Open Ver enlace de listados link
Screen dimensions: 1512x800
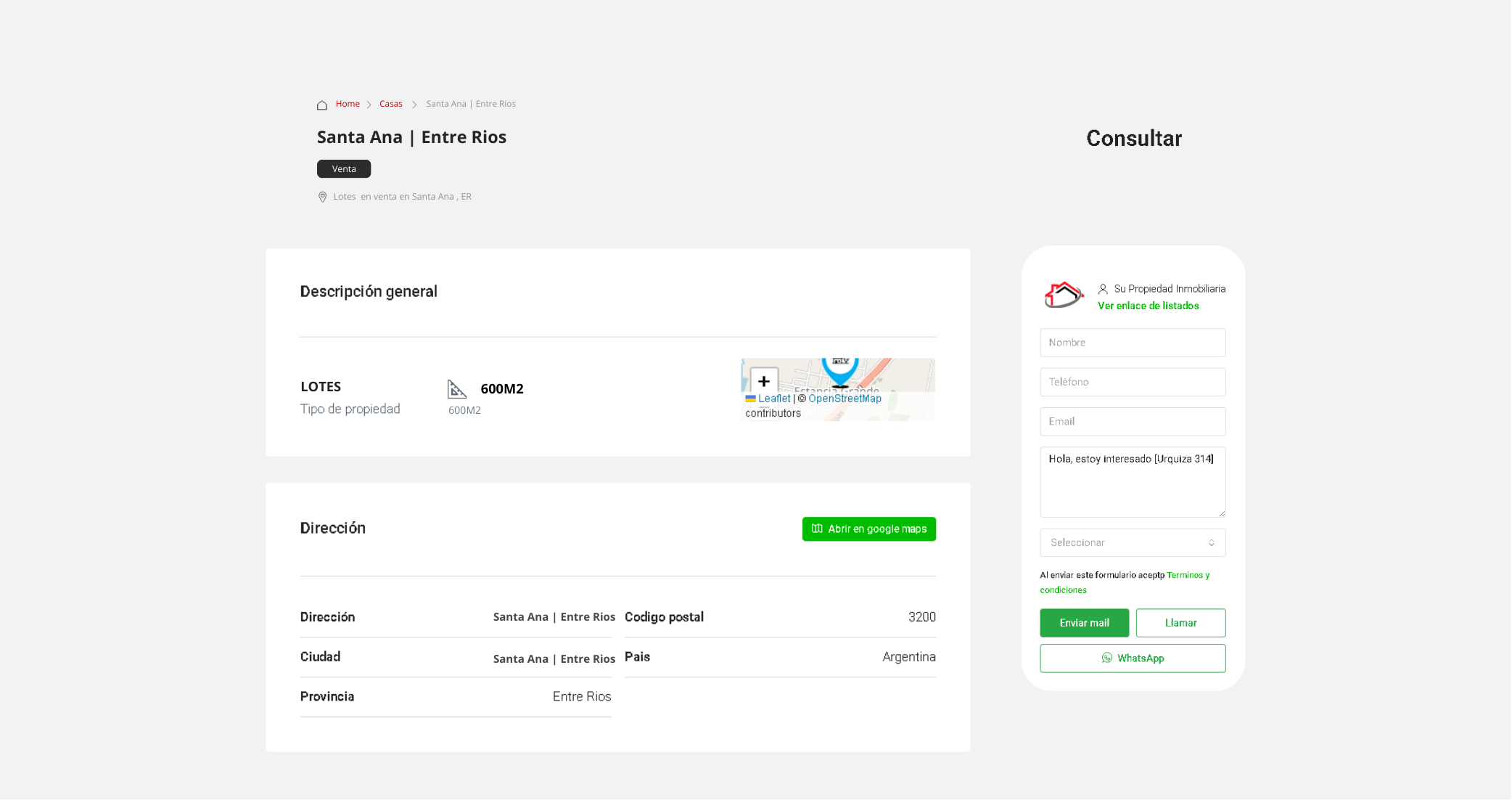click(x=1148, y=306)
